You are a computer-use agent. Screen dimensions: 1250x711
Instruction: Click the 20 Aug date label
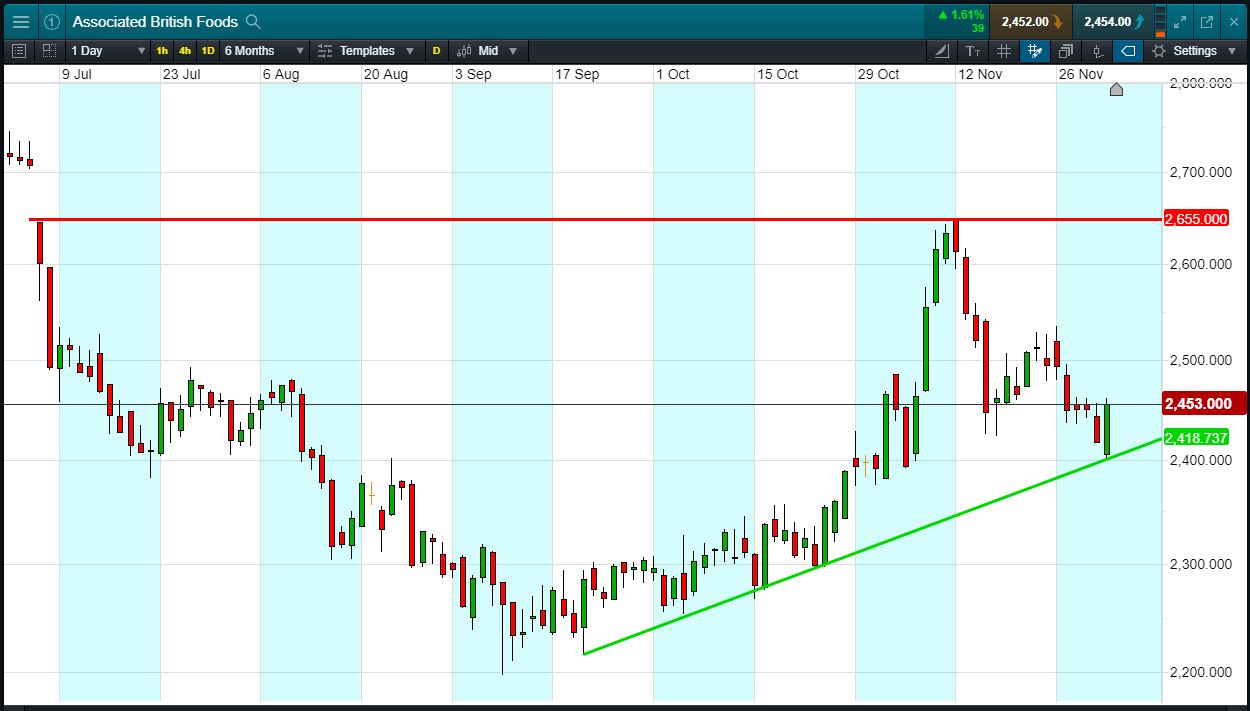(386, 74)
